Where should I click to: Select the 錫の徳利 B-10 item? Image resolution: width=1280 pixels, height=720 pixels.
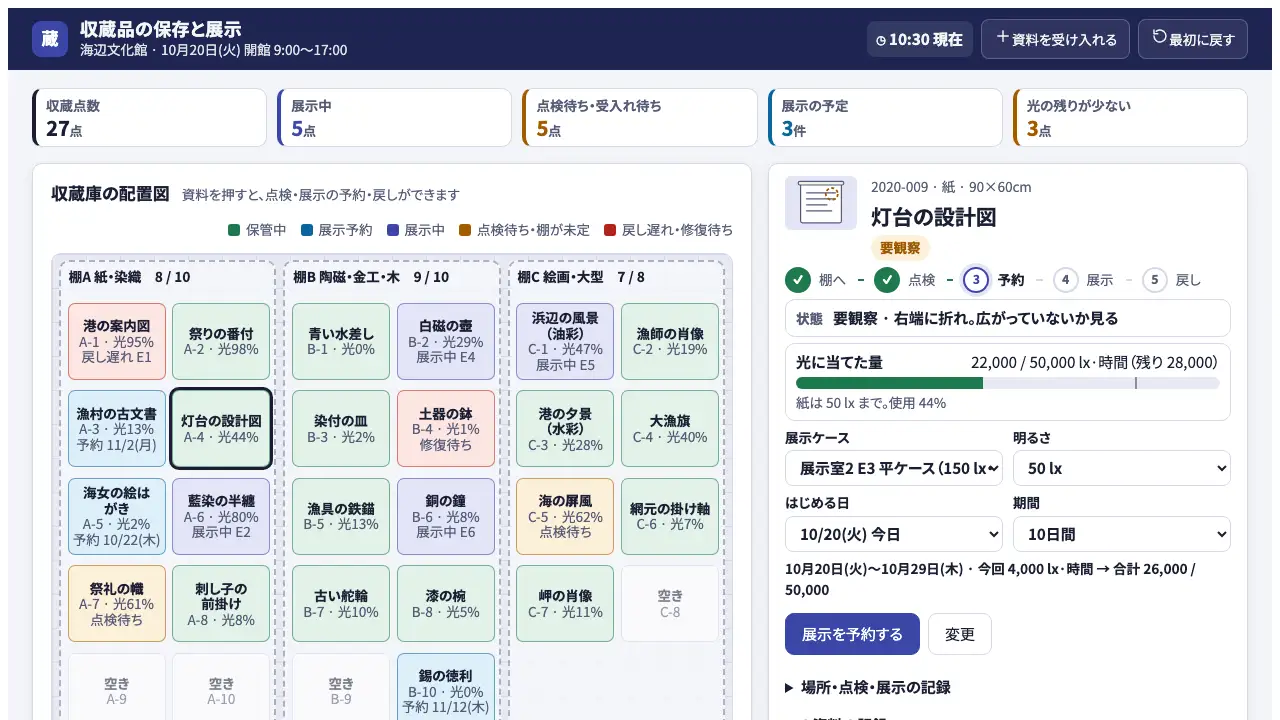click(x=446, y=687)
